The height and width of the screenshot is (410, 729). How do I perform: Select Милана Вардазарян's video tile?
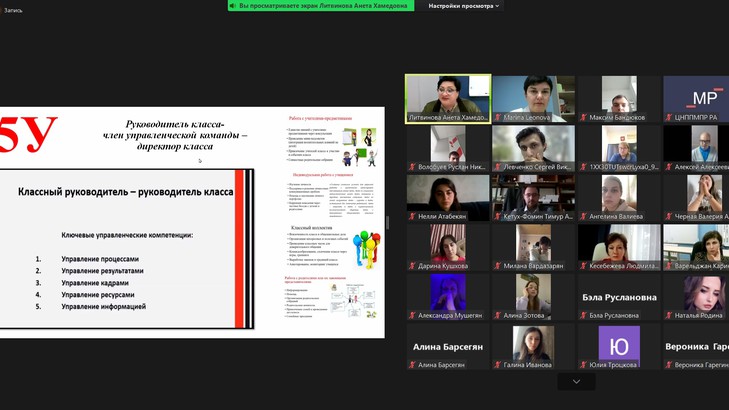[x=533, y=247]
